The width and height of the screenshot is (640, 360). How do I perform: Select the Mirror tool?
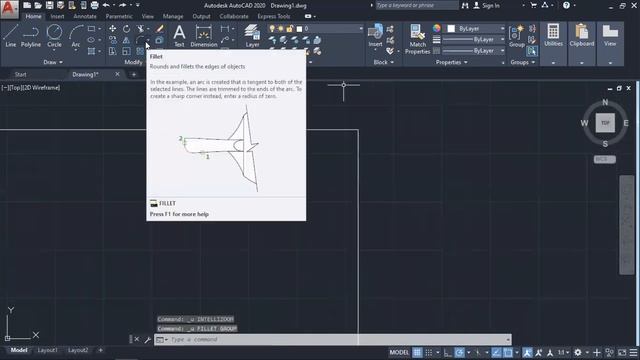point(126,40)
